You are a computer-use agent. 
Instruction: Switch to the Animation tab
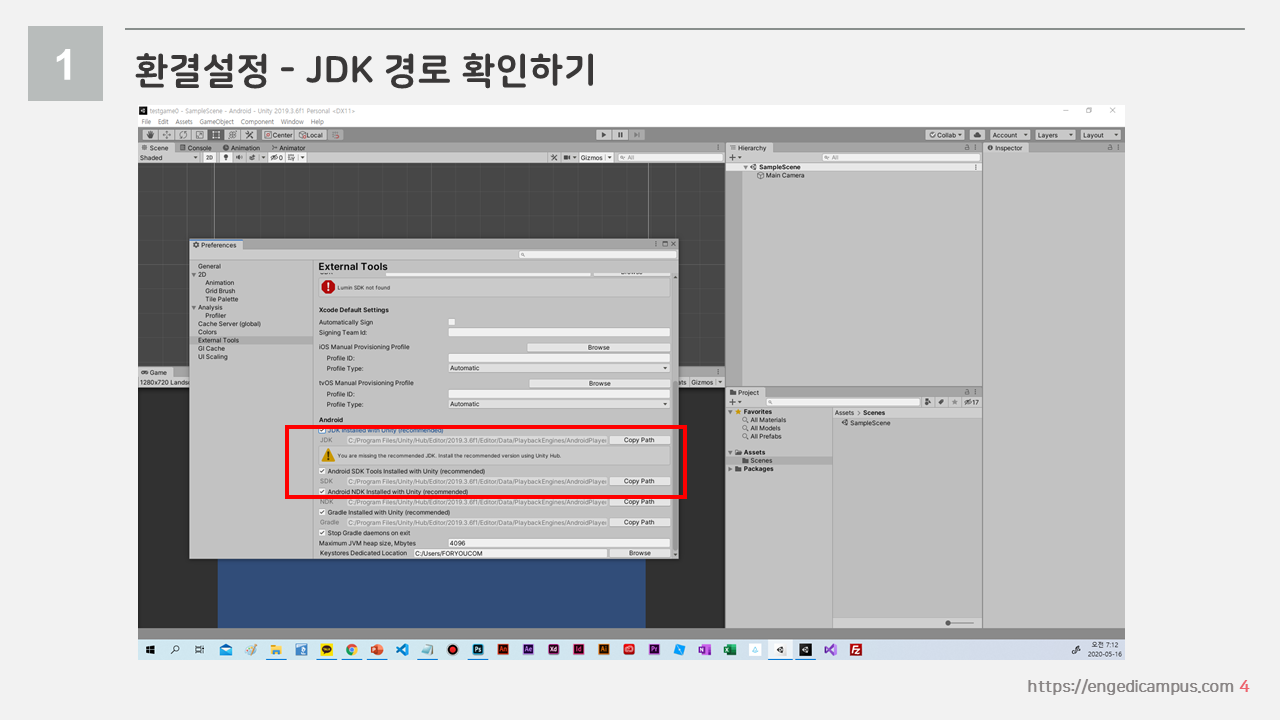[x=242, y=148]
